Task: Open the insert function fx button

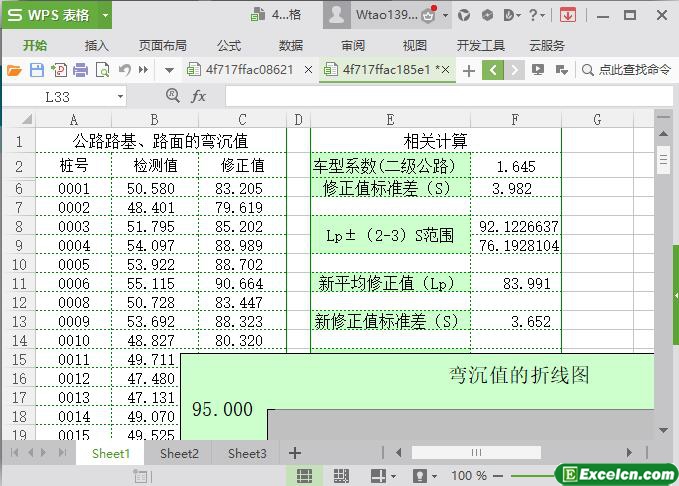Action: [x=198, y=96]
